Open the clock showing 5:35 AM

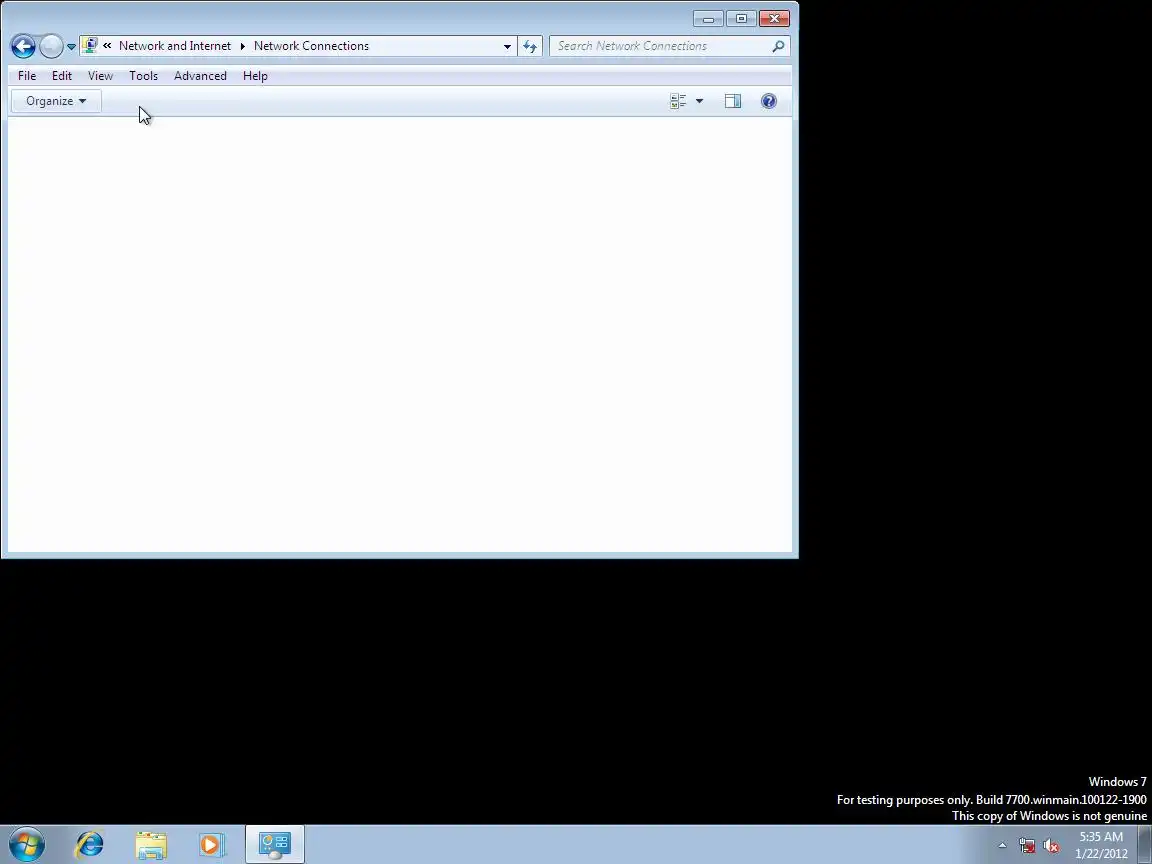click(x=1101, y=845)
